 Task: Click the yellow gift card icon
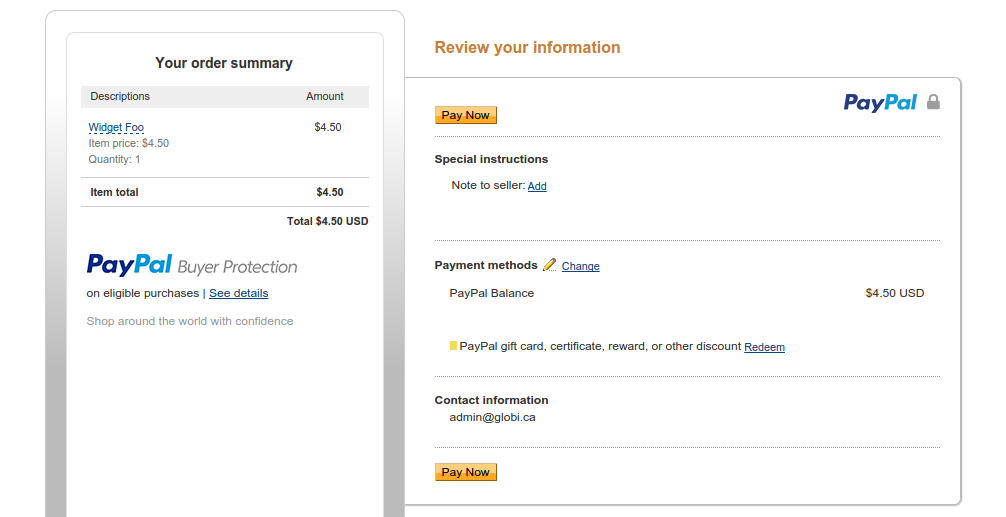pyautogui.click(x=454, y=346)
